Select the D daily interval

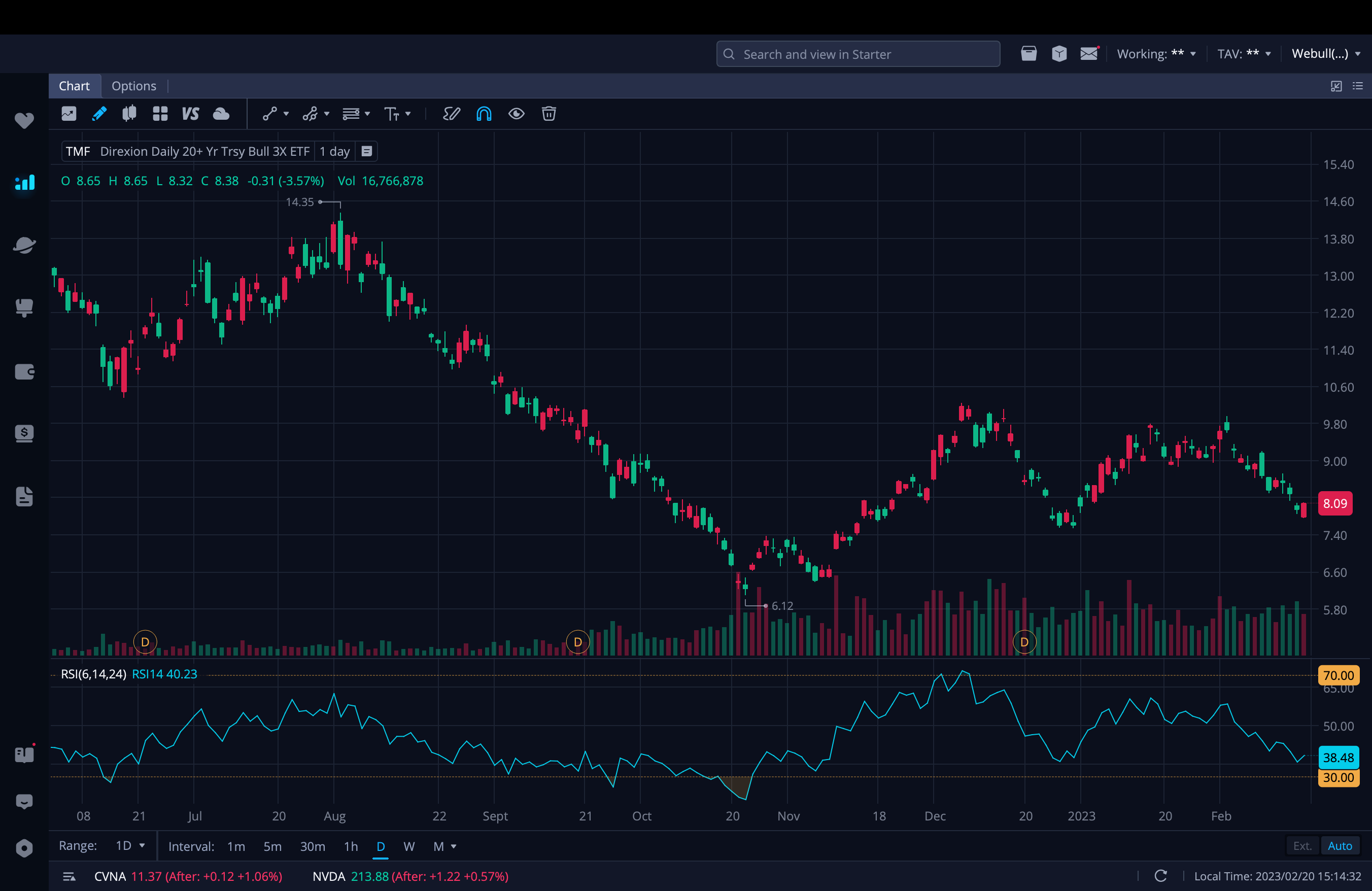pyautogui.click(x=381, y=846)
